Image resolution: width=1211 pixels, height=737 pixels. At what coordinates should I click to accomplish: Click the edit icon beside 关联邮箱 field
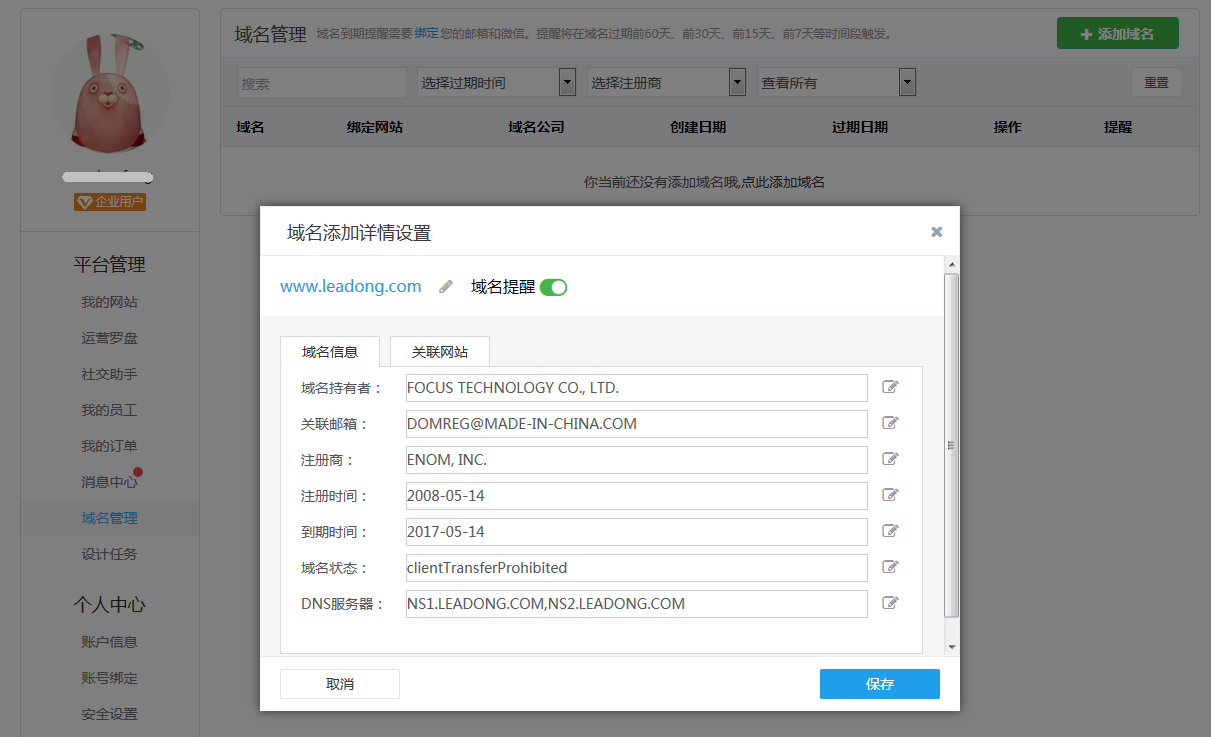pos(890,423)
